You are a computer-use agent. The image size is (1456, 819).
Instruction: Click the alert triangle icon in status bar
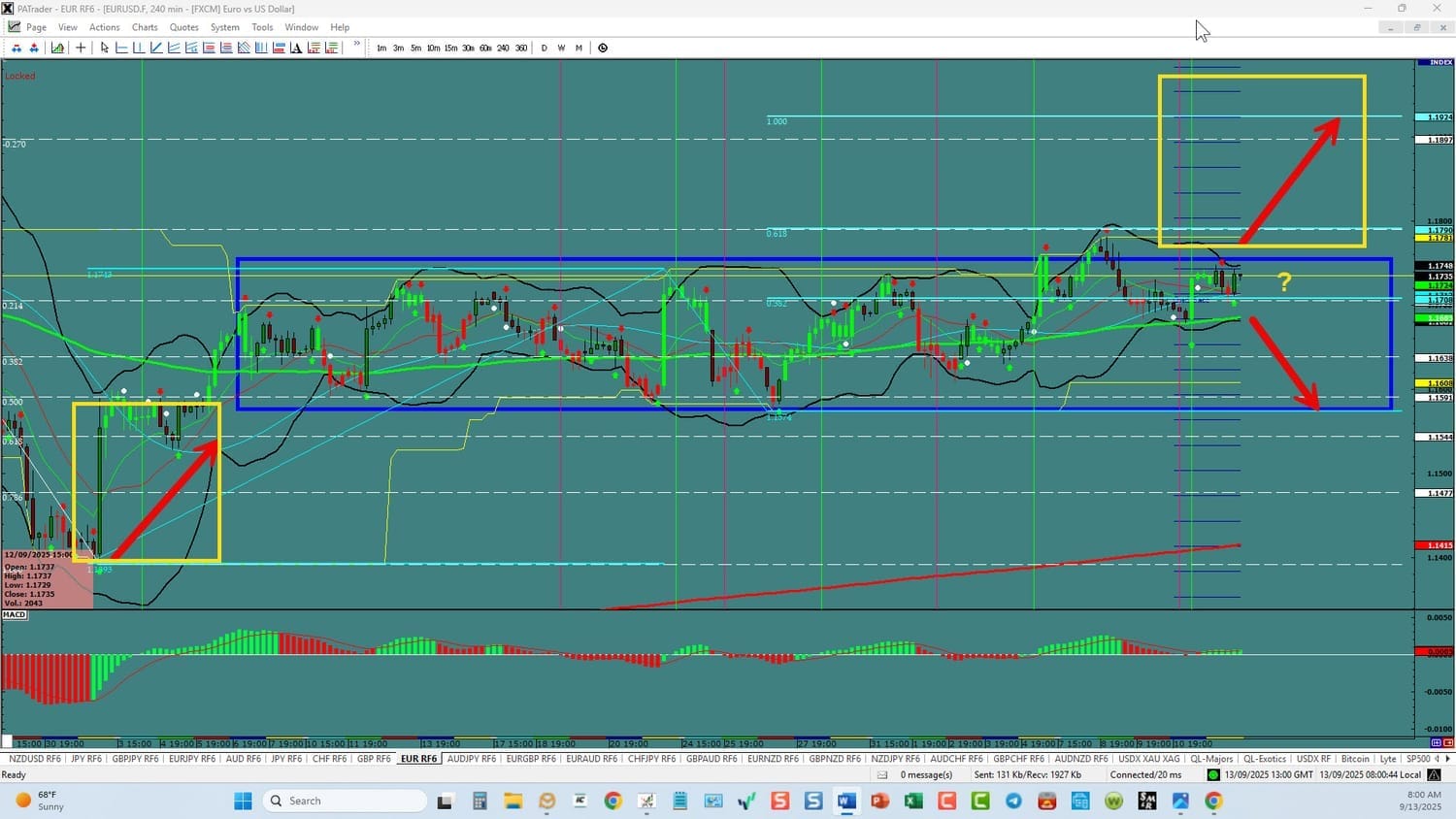(1434, 774)
